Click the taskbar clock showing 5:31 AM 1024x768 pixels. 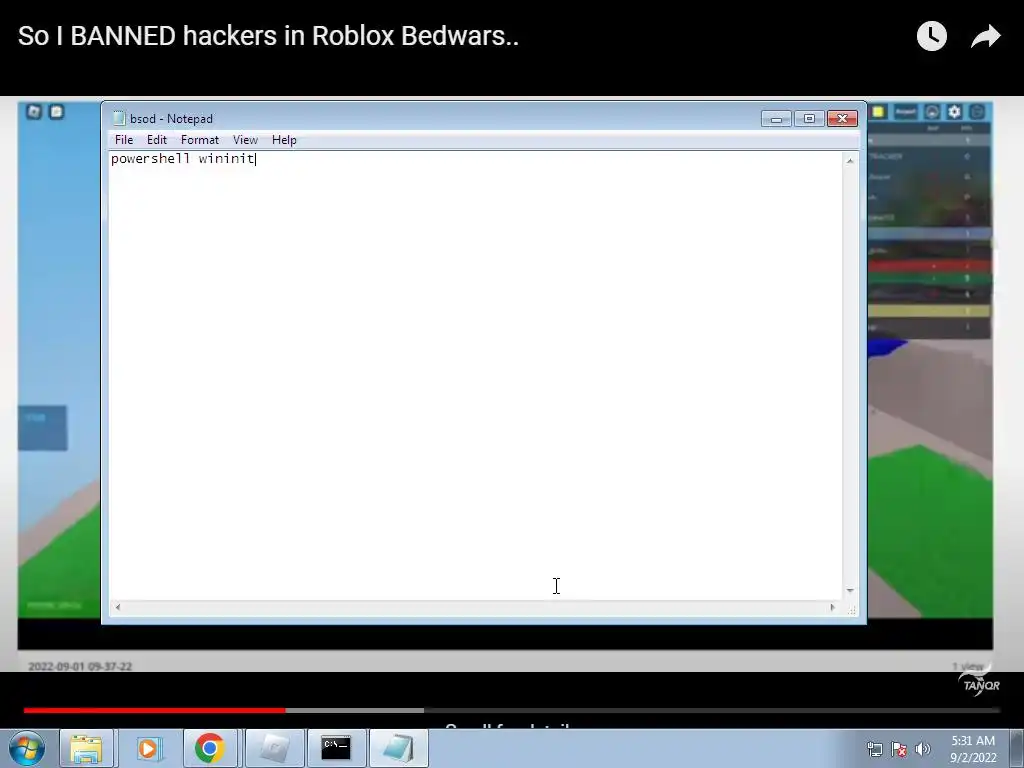(973, 749)
